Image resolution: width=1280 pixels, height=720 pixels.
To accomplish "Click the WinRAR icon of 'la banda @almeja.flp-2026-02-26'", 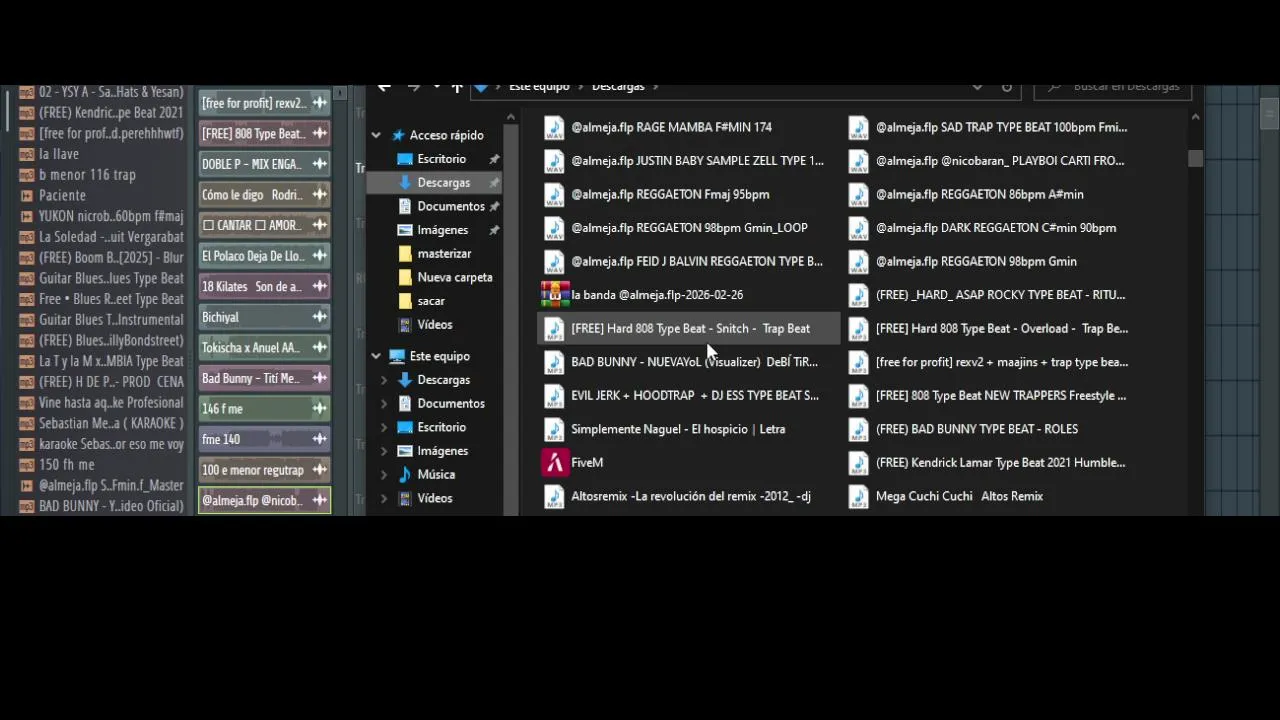I will pyautogui.click(x=555, y=295).
